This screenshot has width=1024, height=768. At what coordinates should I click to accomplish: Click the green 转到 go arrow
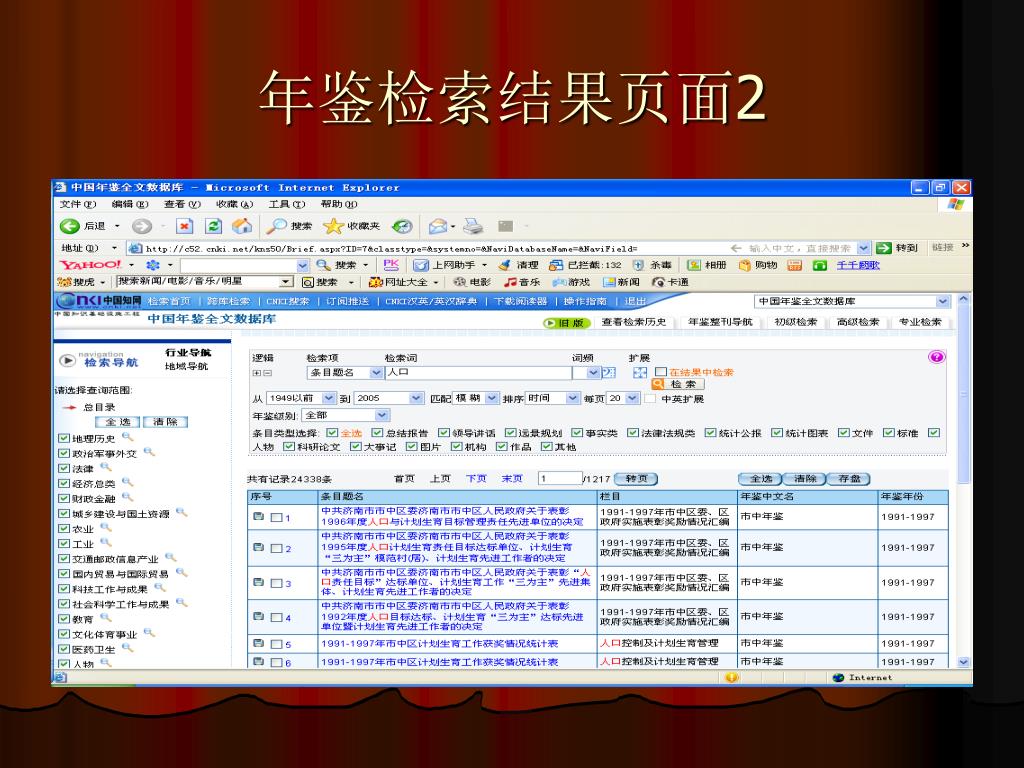tap(884, 248)
